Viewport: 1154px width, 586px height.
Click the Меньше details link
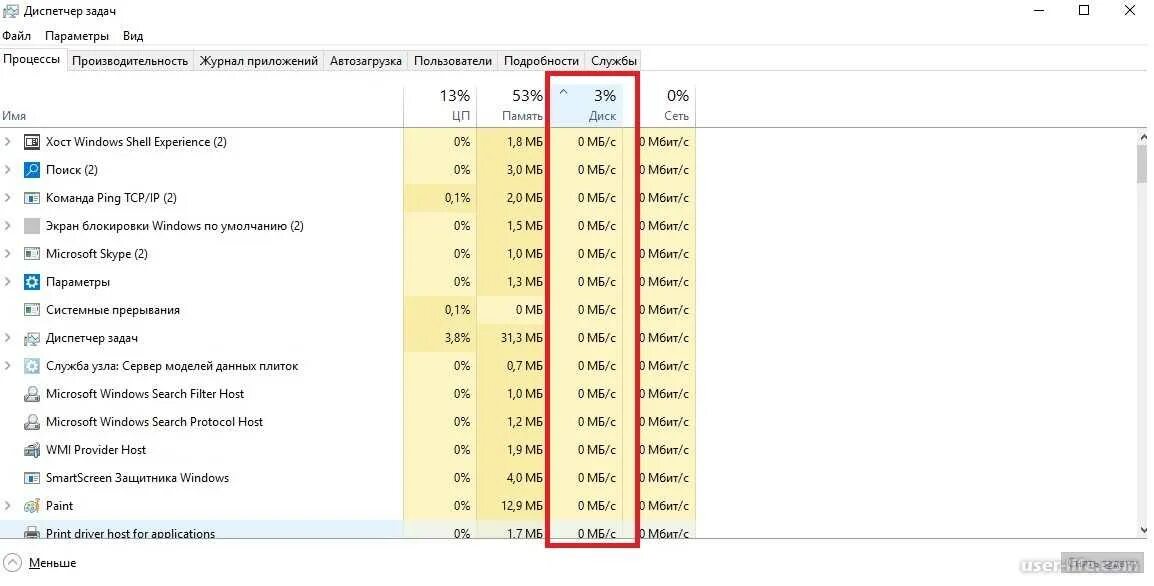(x=52, y=563)
